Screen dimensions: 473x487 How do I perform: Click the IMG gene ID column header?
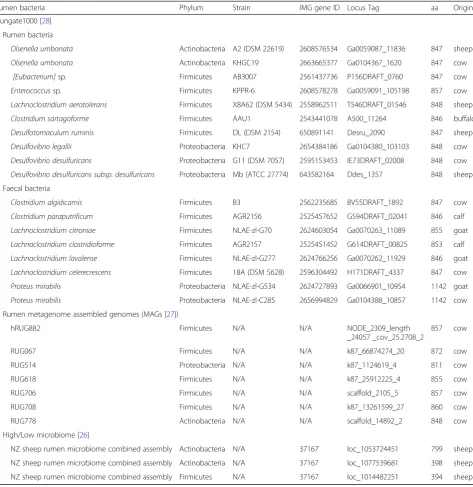pyautogui.click(x=320, y=8)
